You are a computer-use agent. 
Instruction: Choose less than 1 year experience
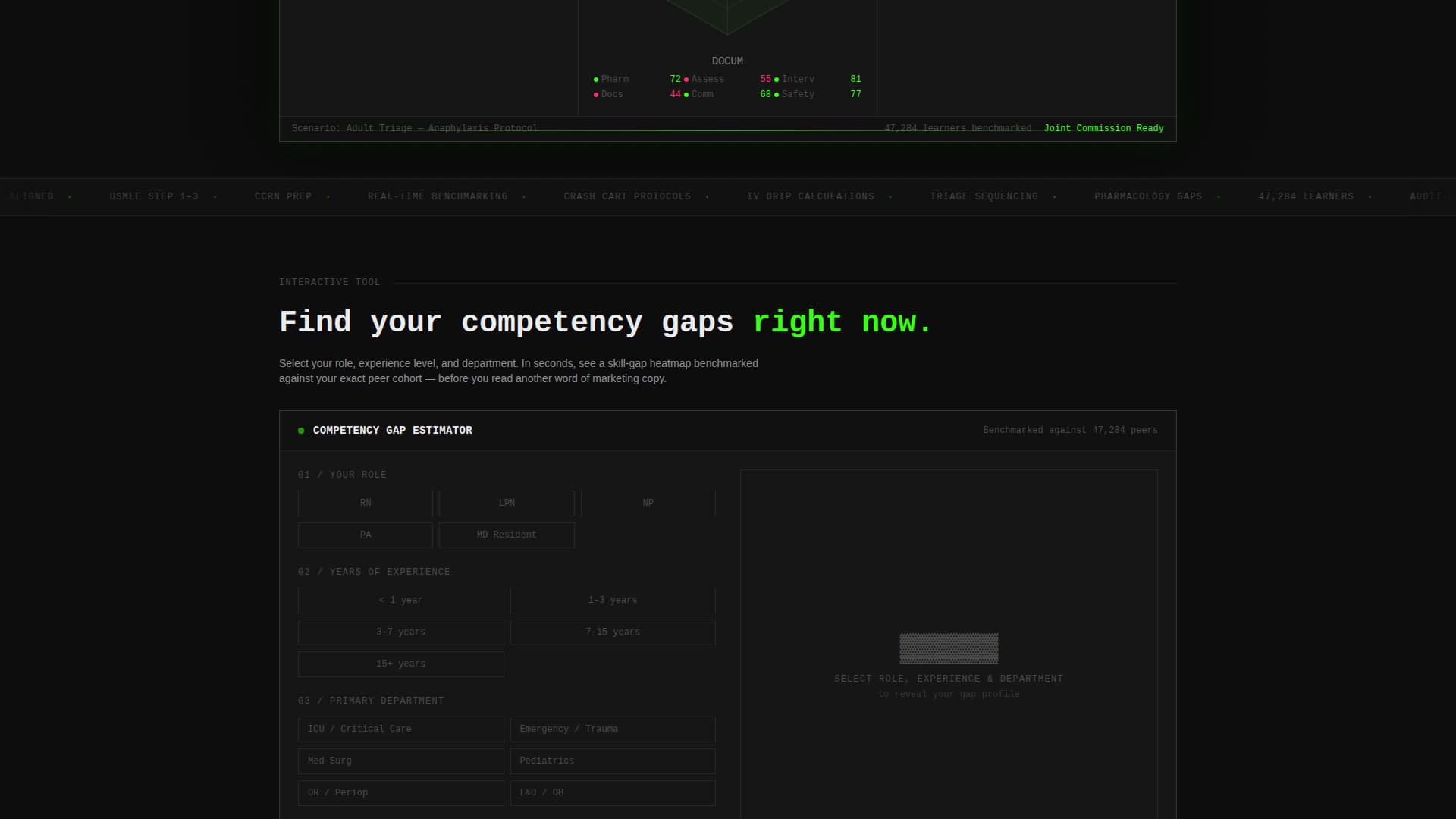click(400, 601)
